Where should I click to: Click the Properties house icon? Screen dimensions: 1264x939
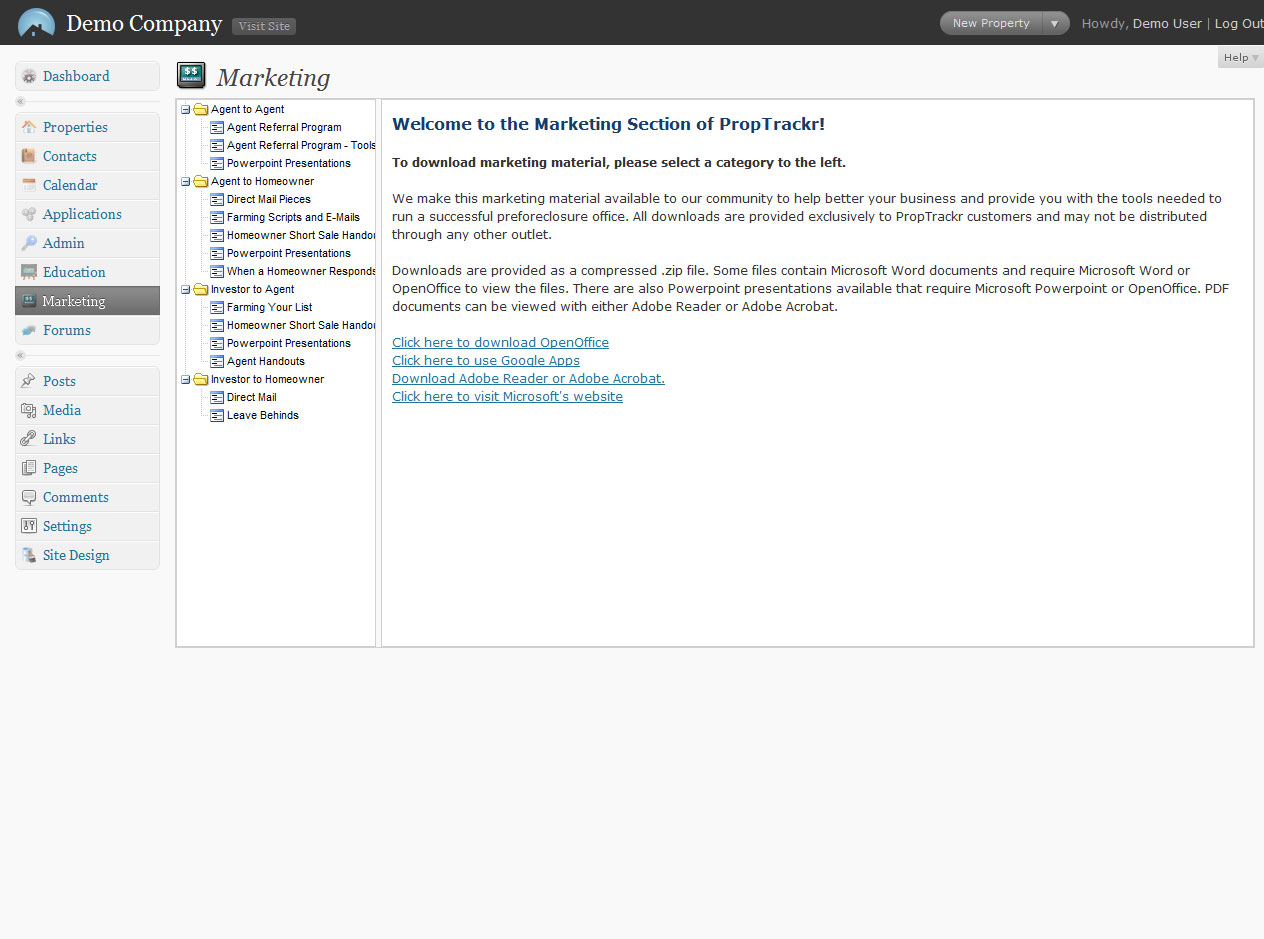click(29, 128)
